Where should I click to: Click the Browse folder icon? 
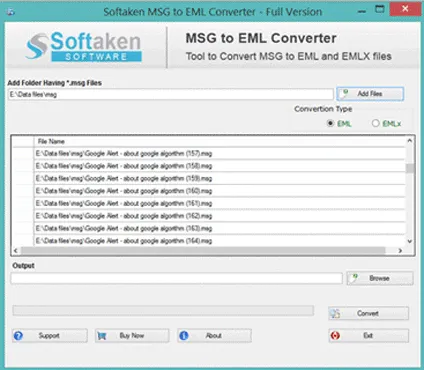[x=355, y=278]
